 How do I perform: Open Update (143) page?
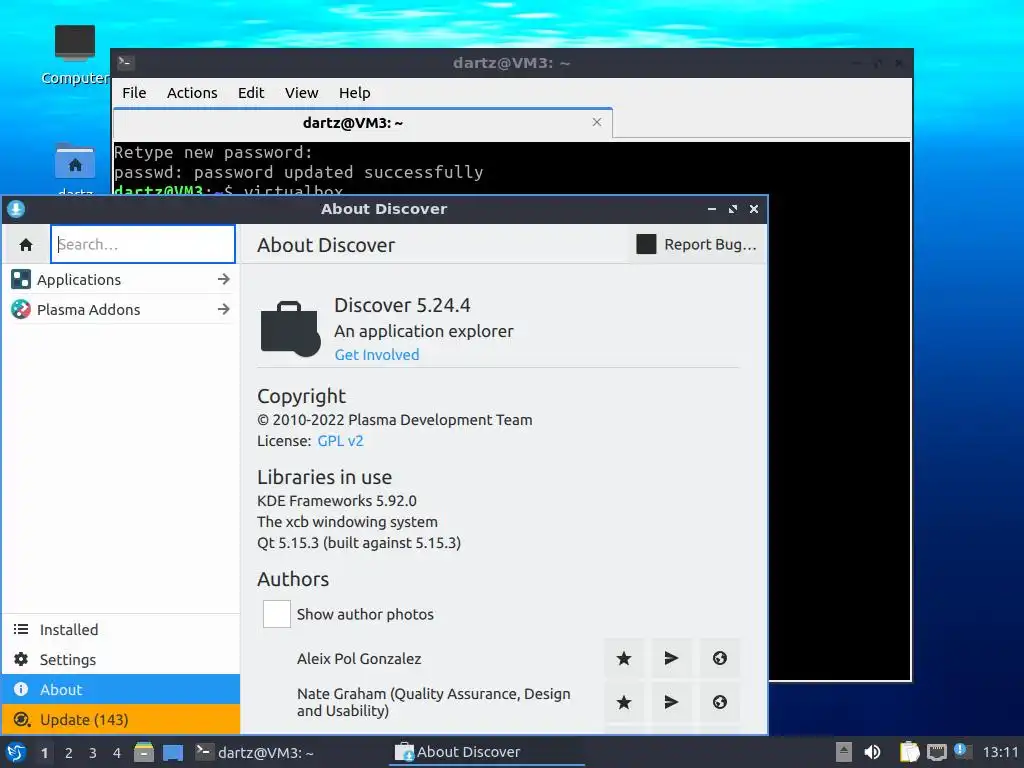click(x=121, y=720)
